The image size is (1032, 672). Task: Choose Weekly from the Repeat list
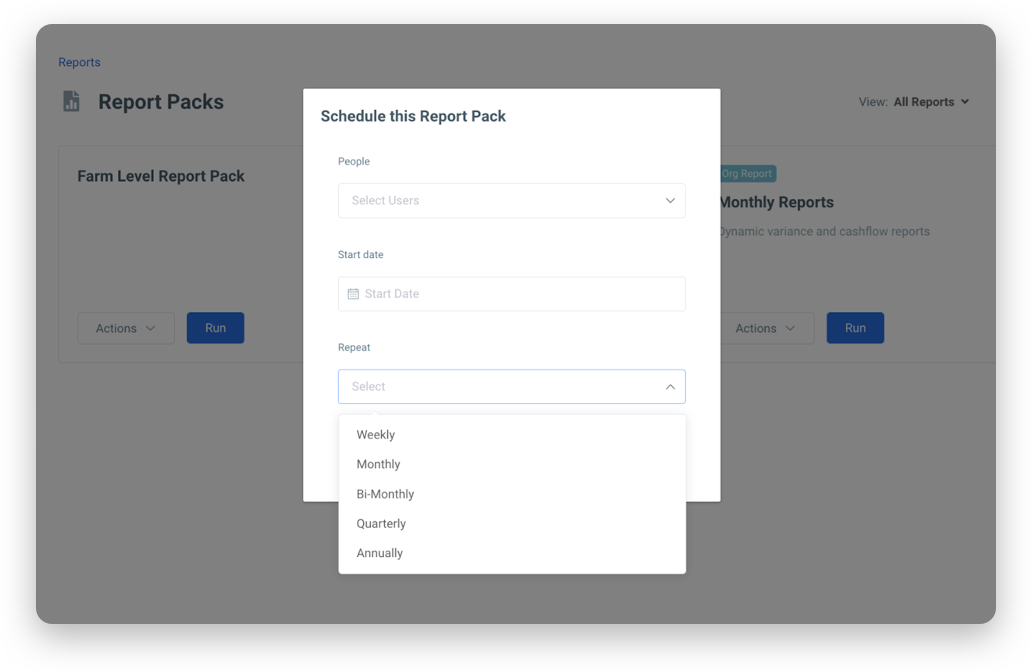pyautogui.click(x=511, y=434)
